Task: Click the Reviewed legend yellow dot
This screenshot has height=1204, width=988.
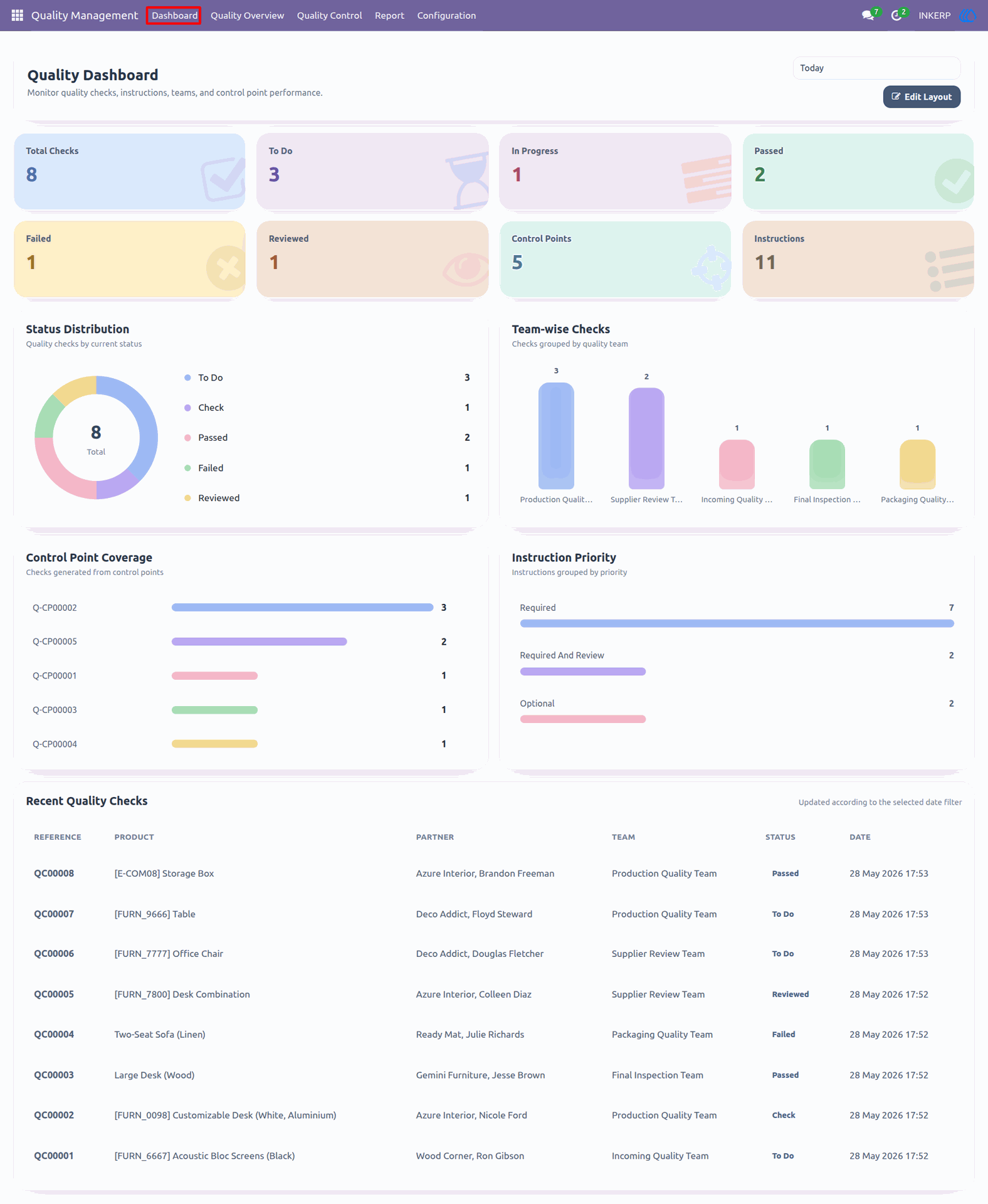Action: pos(187,498)
